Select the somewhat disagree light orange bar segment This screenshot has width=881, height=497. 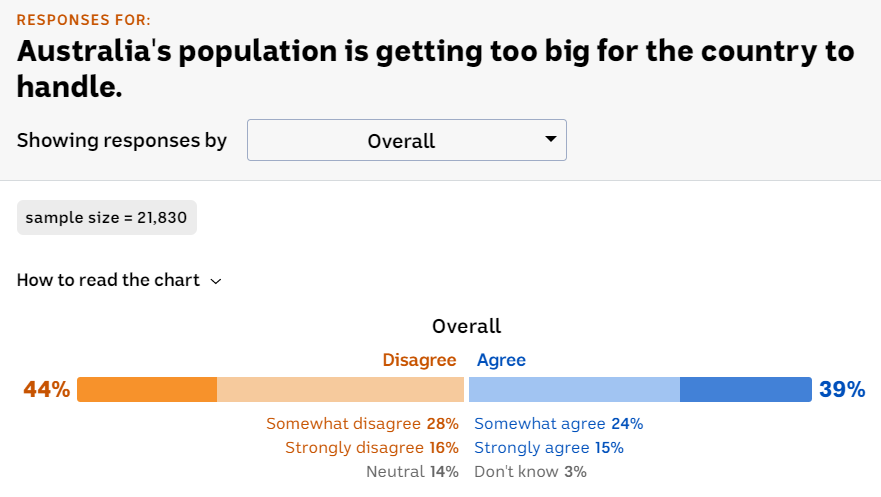pyautogui.click(x=340, y=389)
